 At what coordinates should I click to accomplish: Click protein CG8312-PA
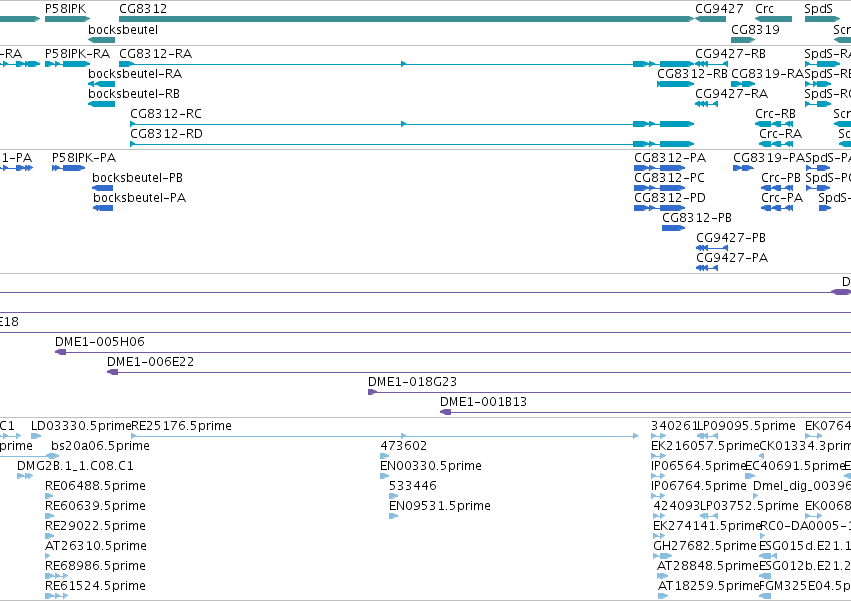click(659, 168)
